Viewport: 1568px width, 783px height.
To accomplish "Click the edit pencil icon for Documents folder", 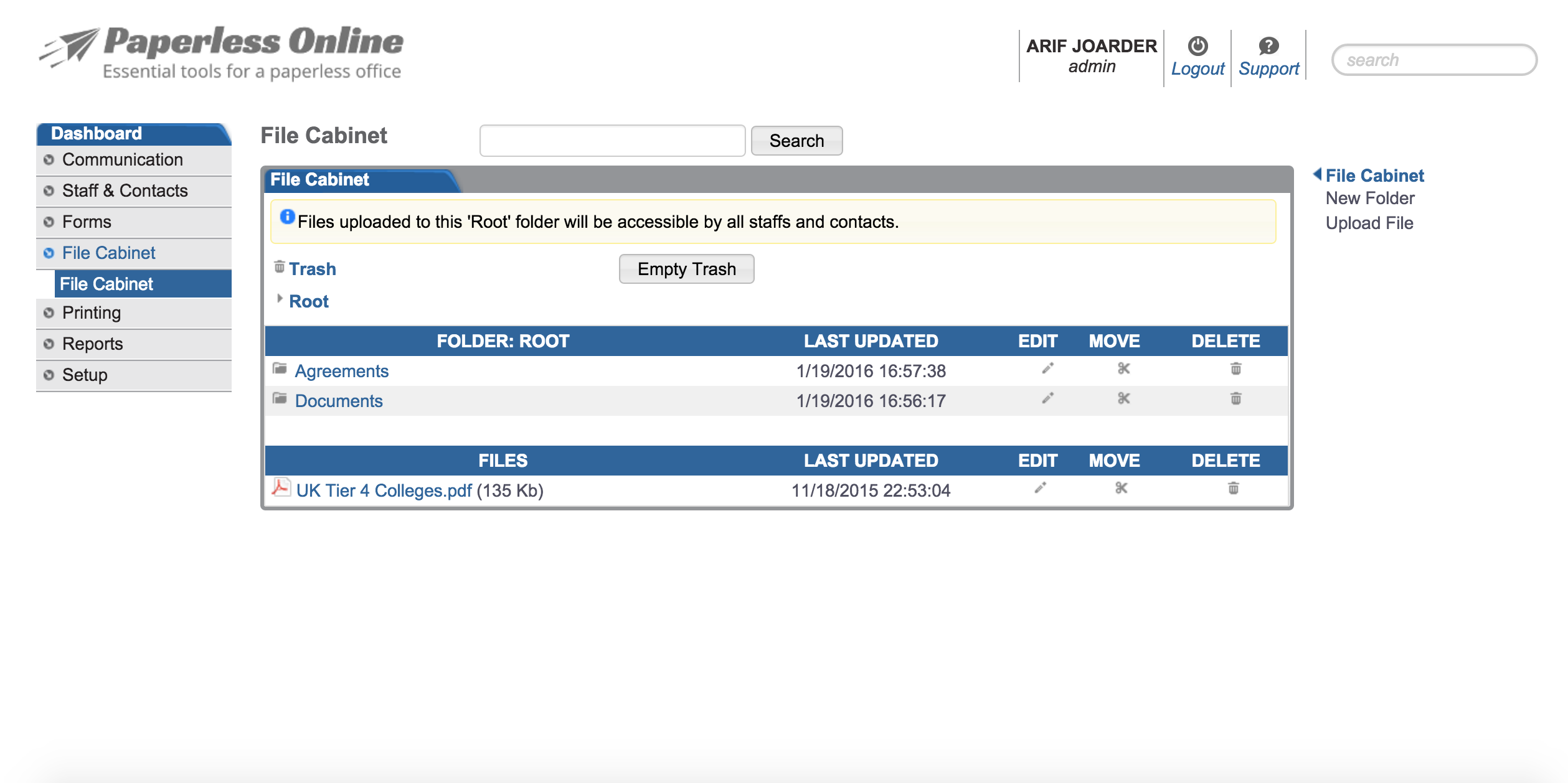I will (x=1049, y=399).
